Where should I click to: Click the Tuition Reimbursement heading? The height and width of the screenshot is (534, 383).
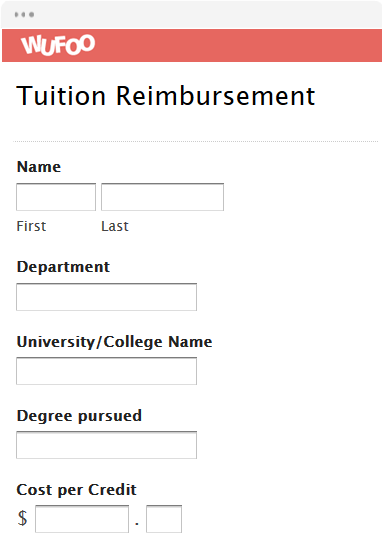[x=166, y=96]
